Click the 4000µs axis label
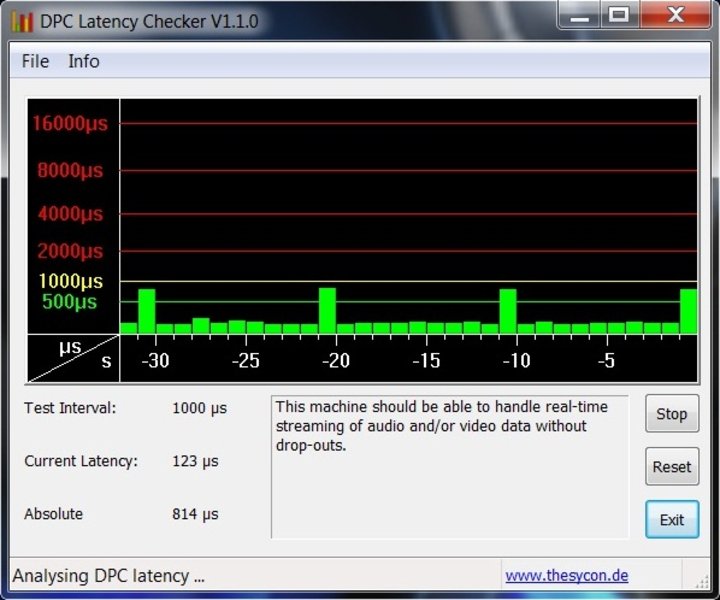 click(70, 213)
